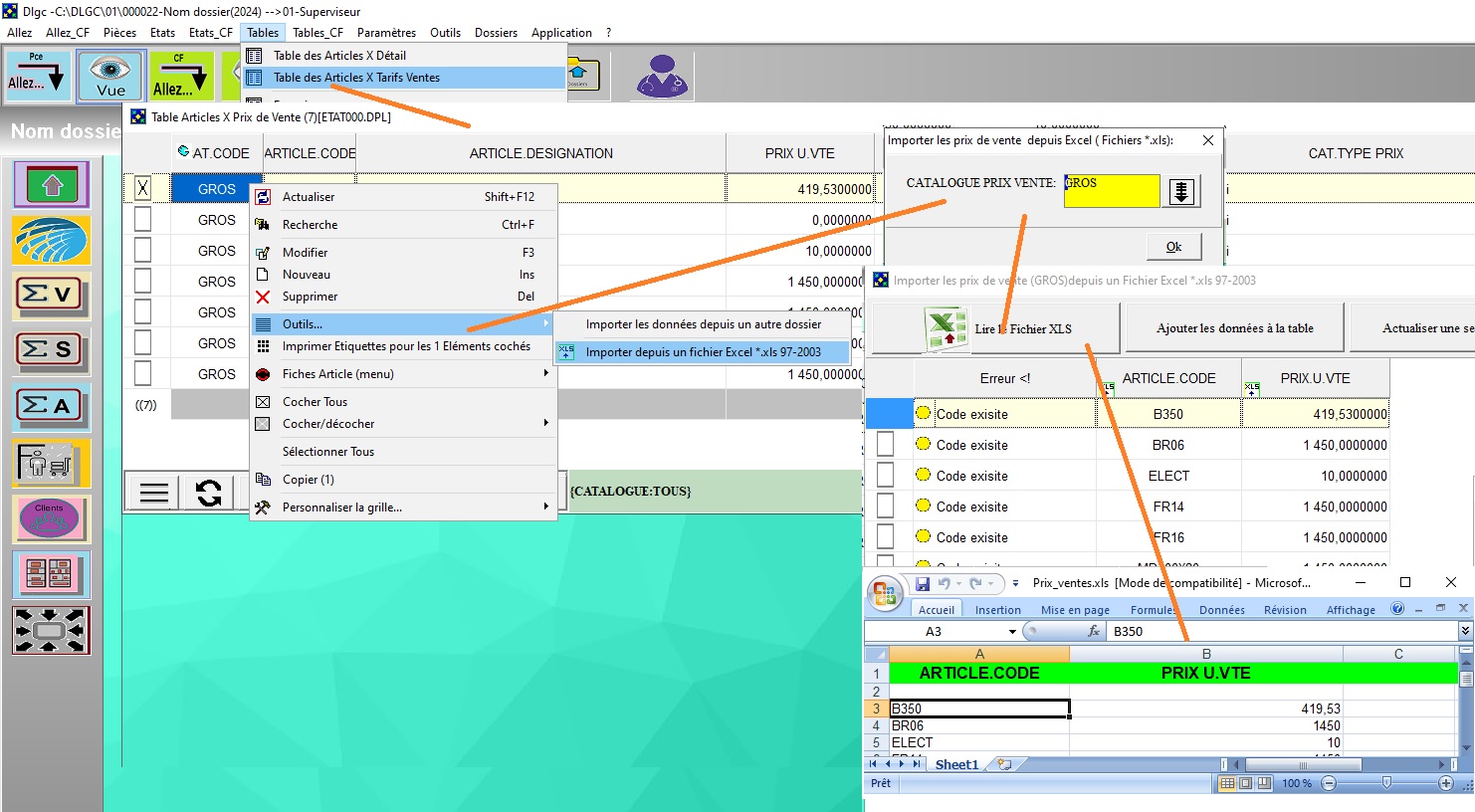Tick checkbox beside FR14 import row
This screenshot has width=1475, height=812.
(885, 506)
